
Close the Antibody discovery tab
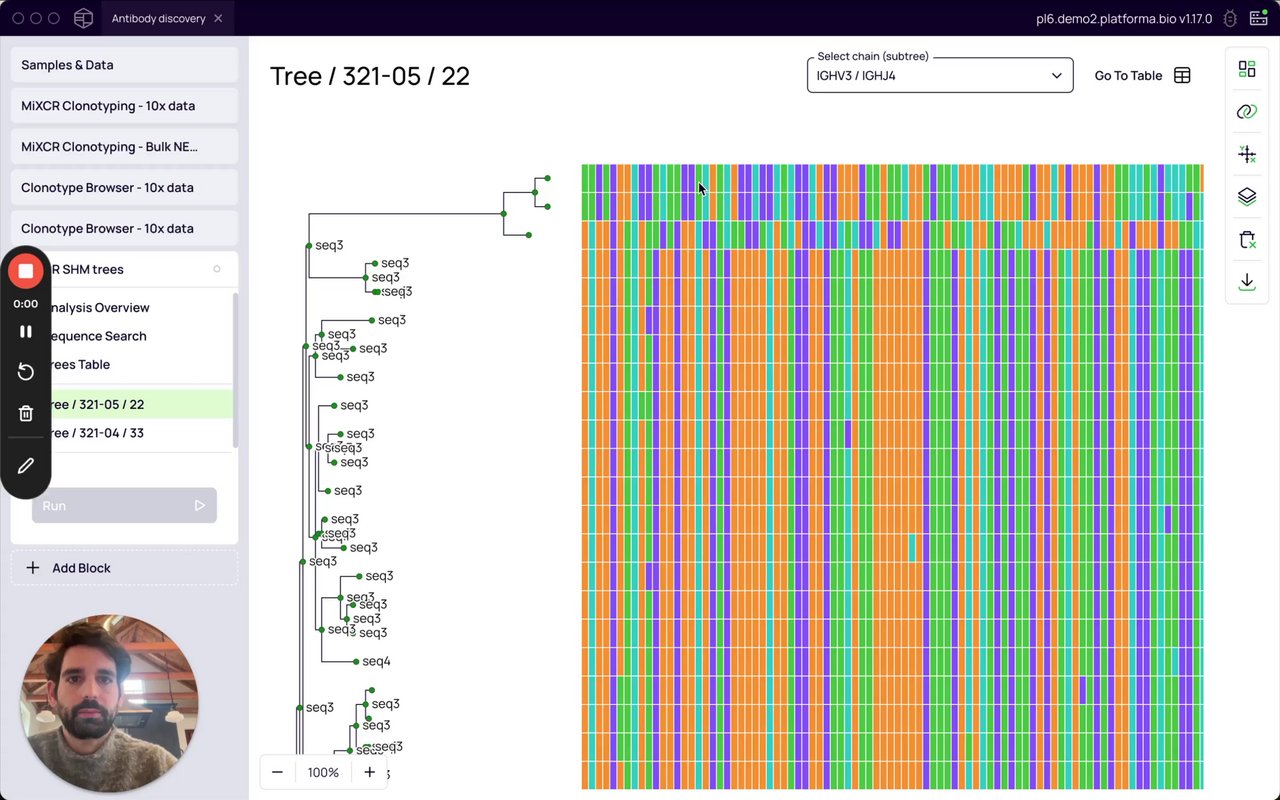218,18
